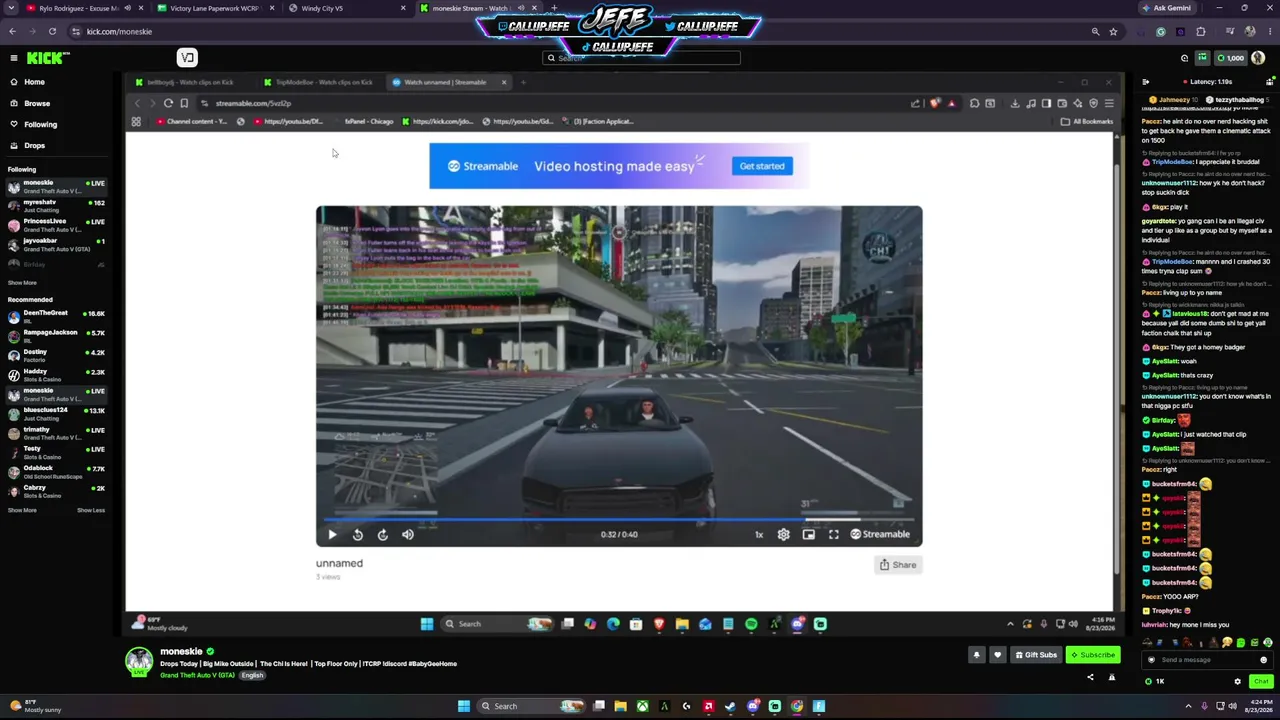Open the 1x playback speed menu
Screen dimensions: 1280x720
click(x=758, y=535)
